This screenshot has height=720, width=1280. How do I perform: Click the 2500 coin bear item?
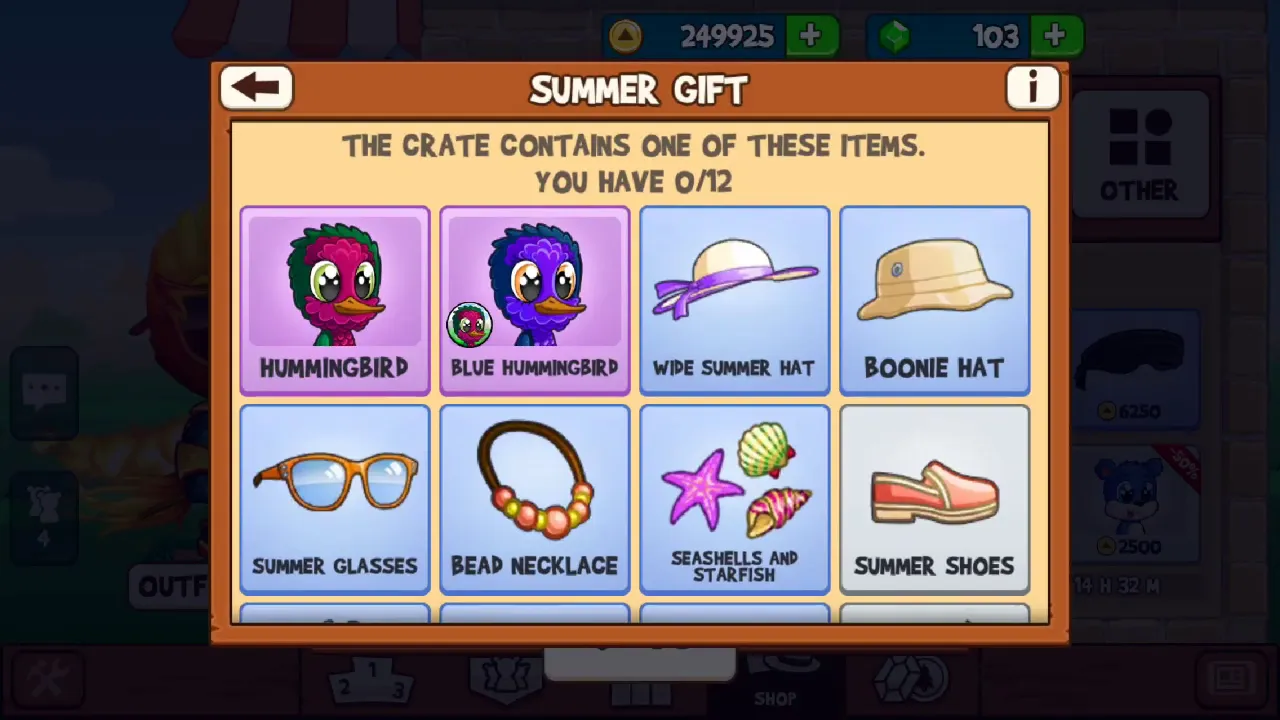pyautogui.click(x=1135, y=505)
